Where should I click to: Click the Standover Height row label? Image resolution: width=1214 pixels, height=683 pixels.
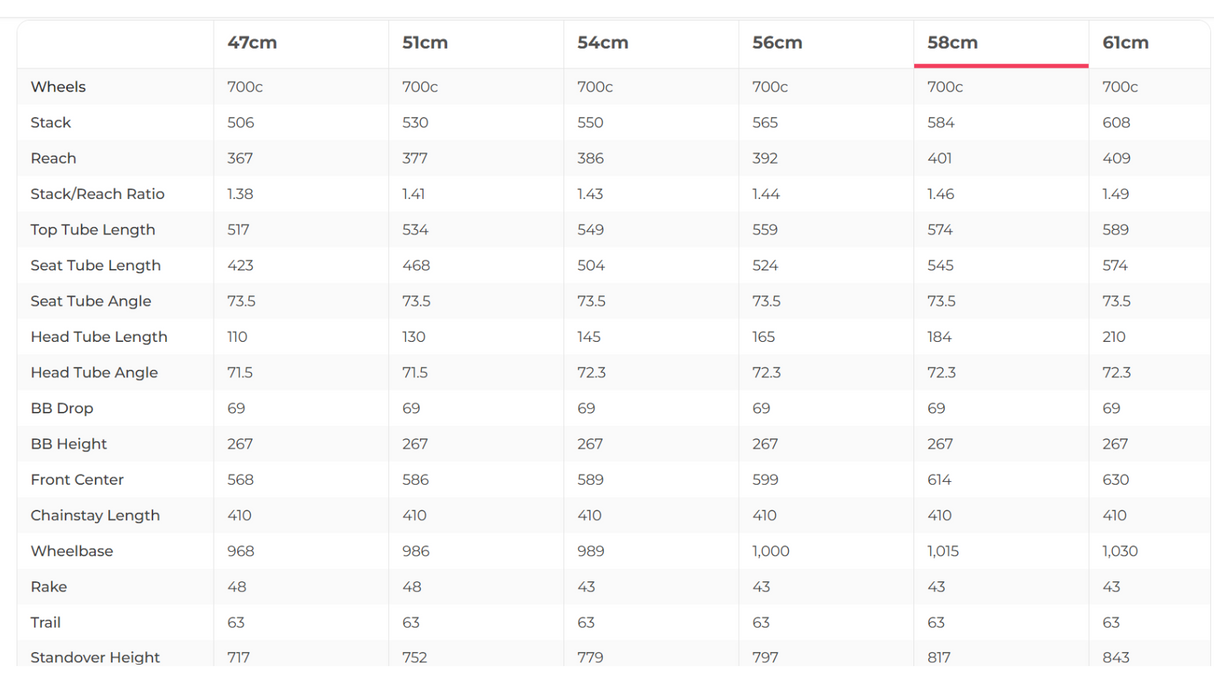point(95,657)
